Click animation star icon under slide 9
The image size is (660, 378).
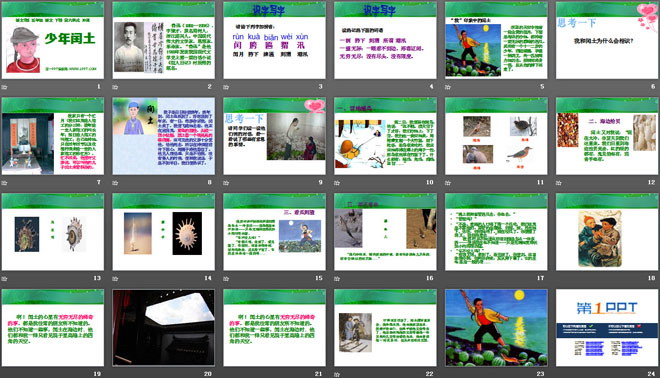pos(226,183)
